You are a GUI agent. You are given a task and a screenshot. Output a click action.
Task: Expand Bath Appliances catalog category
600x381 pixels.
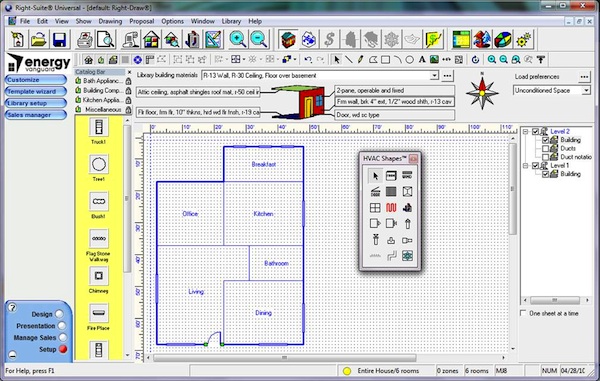coord(103,81)
